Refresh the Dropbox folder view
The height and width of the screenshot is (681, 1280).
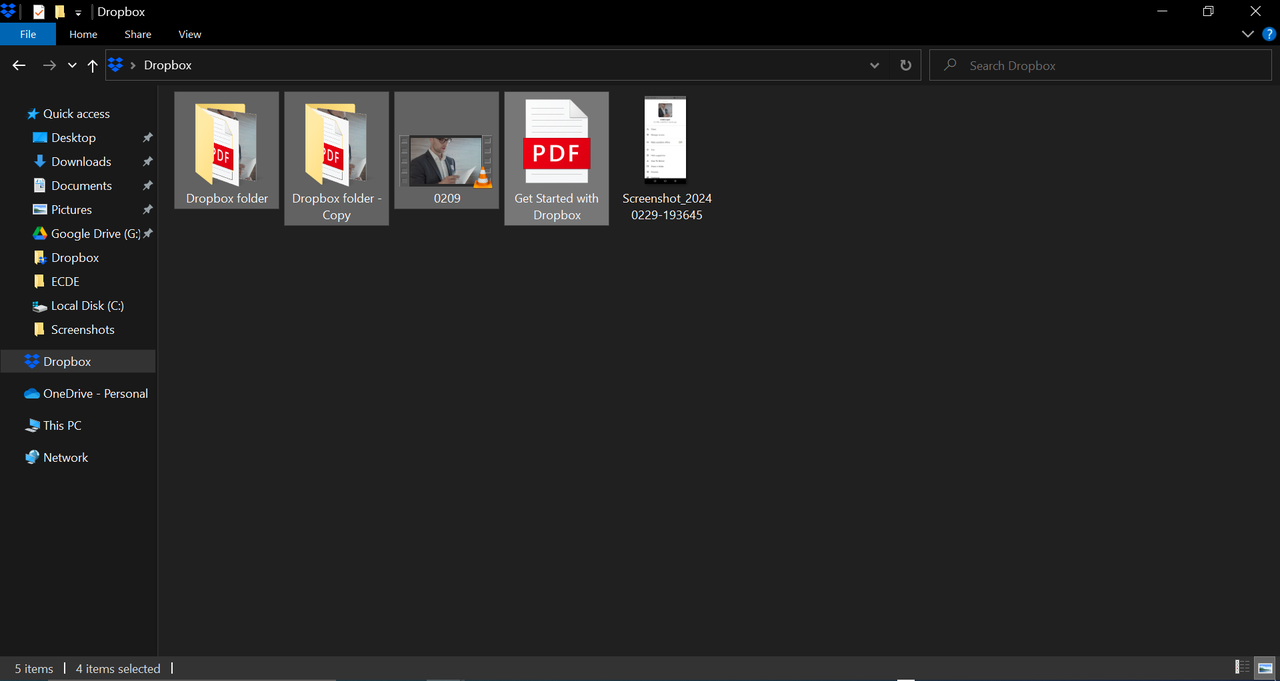[906, 65]
